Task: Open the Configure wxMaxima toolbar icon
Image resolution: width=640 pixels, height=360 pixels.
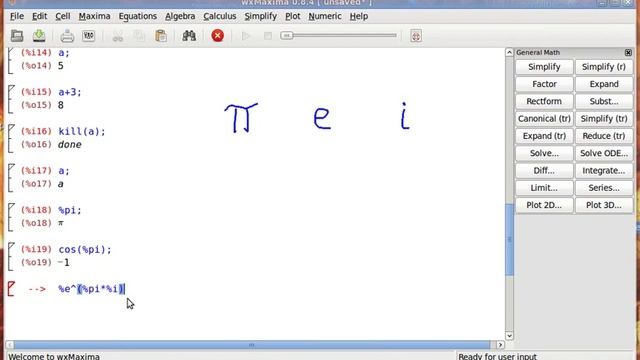Action: click(x=89, y=36)
